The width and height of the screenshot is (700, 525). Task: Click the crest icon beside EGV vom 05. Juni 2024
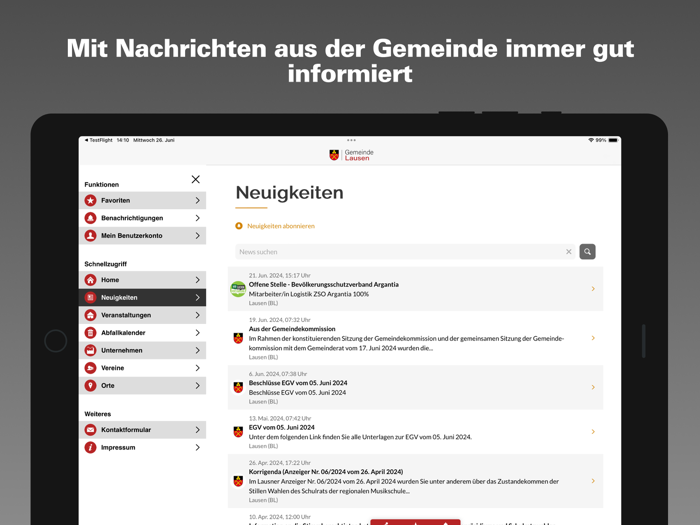pyautogui.click(x=238, y=432)
